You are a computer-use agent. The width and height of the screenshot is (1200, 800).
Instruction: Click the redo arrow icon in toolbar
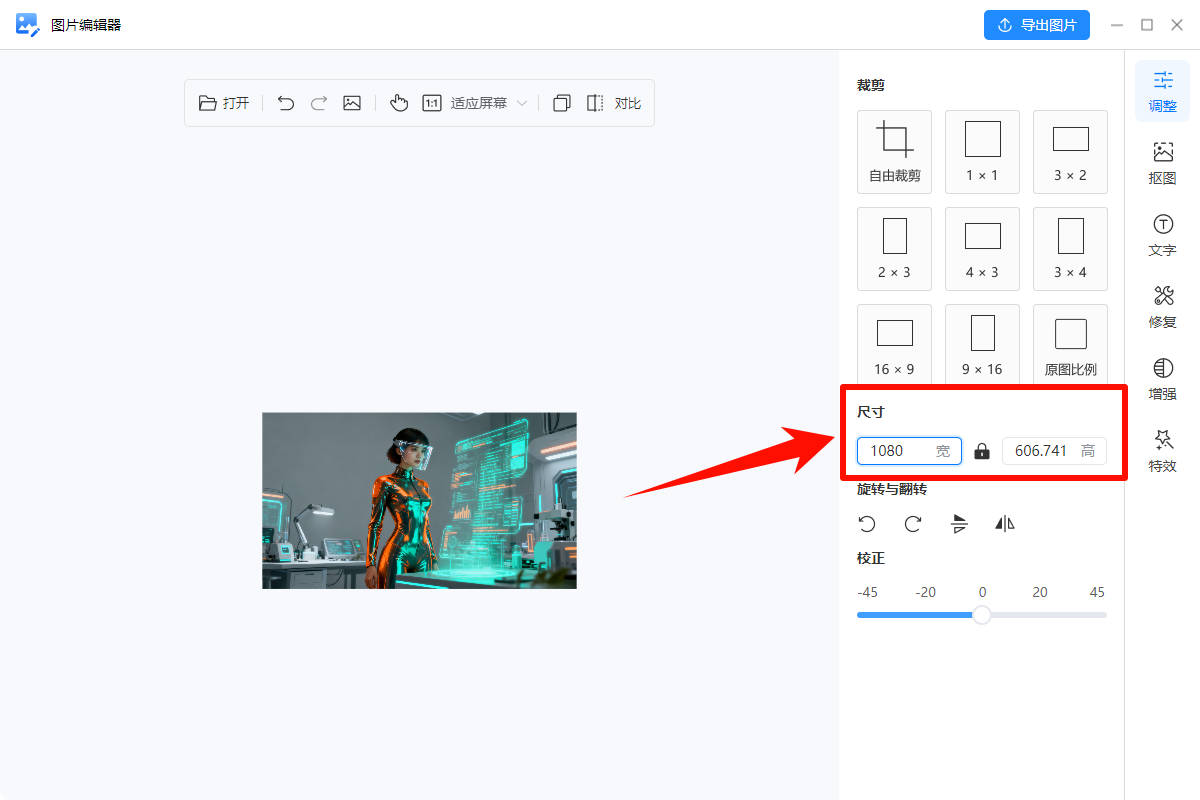tap(319, 103)
